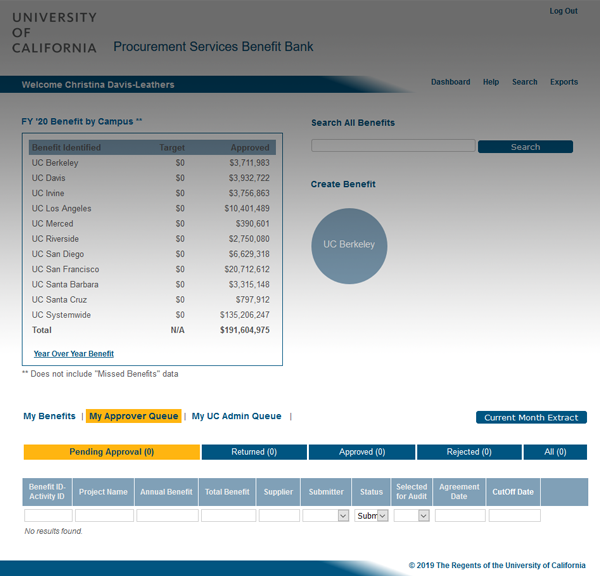Sort by Annual Benefit column header
Image resolution: width=600 pixels, height=576 pixels.
(166, 492)
